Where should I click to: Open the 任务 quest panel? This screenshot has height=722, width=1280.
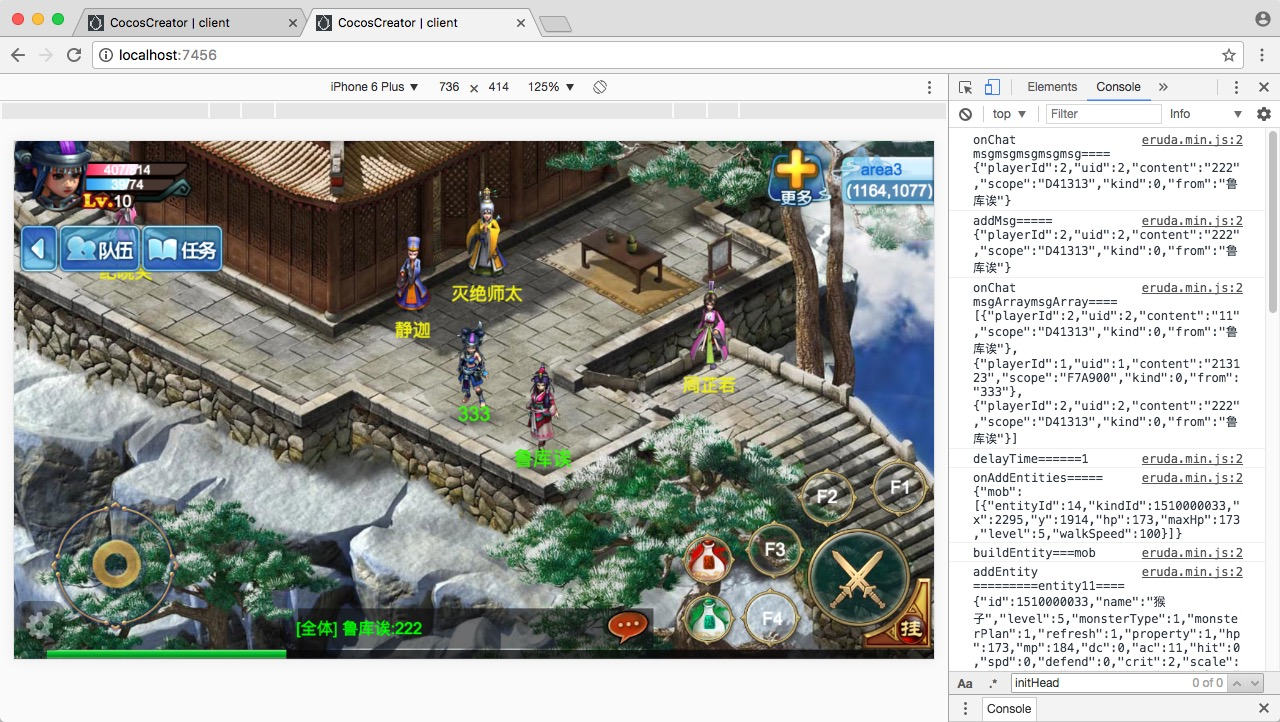[x=182, y=249]
